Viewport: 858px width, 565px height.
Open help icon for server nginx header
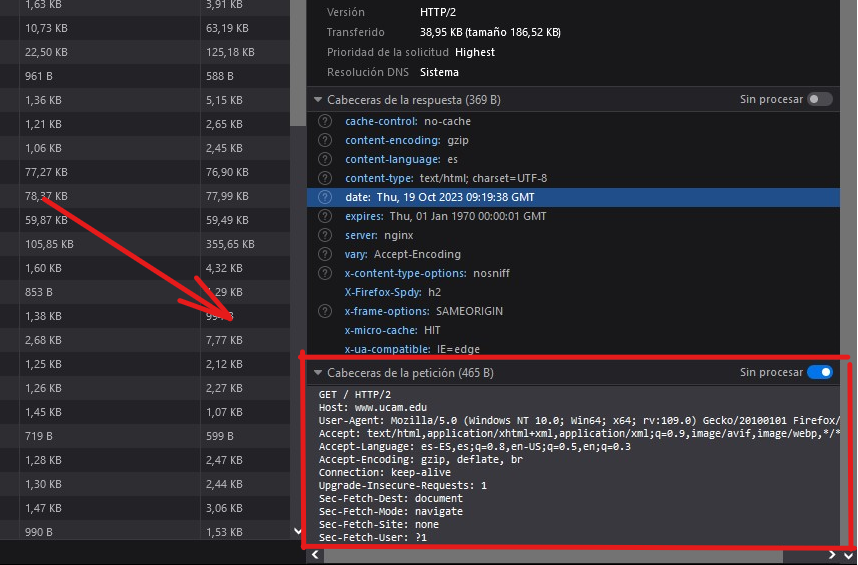pos(325,235)
